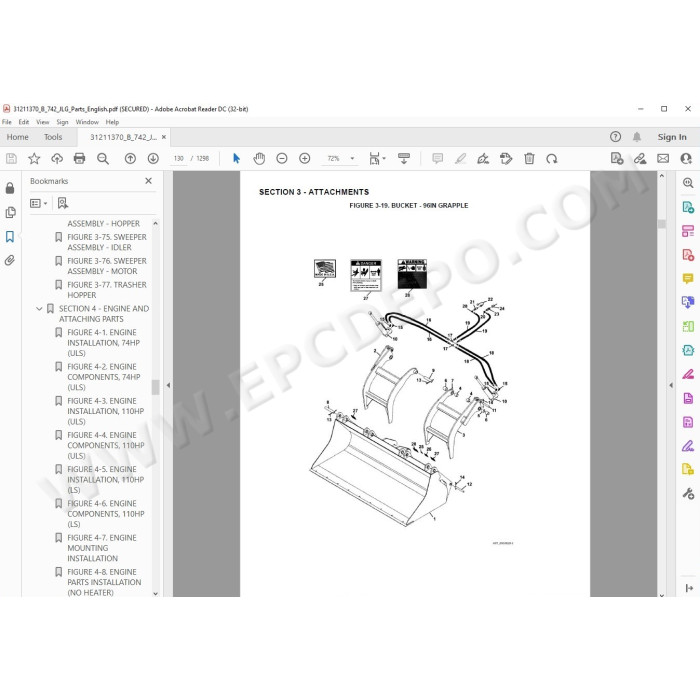Open the Sign menu

tap(62, 122)
